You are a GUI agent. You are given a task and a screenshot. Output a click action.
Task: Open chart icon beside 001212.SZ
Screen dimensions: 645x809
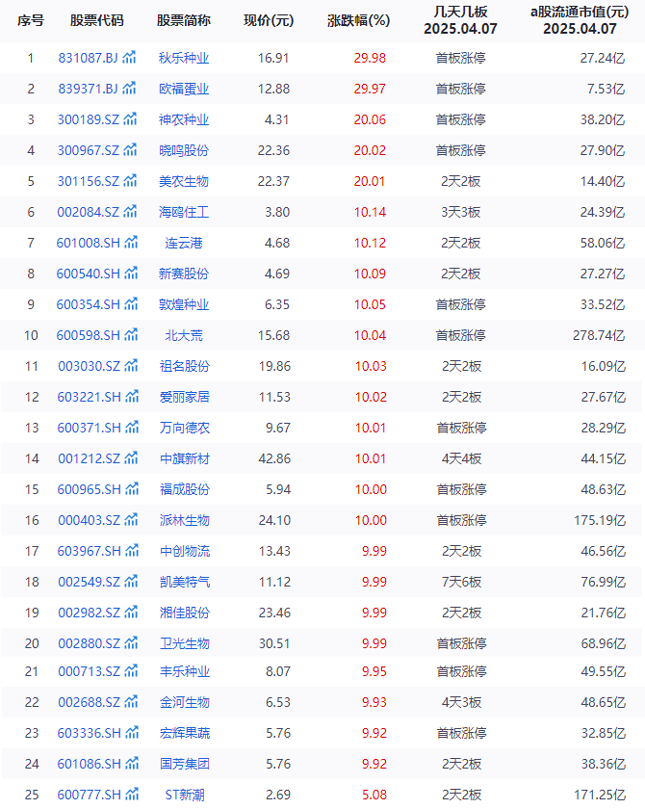pyautogui.click(x=132, y=458)
